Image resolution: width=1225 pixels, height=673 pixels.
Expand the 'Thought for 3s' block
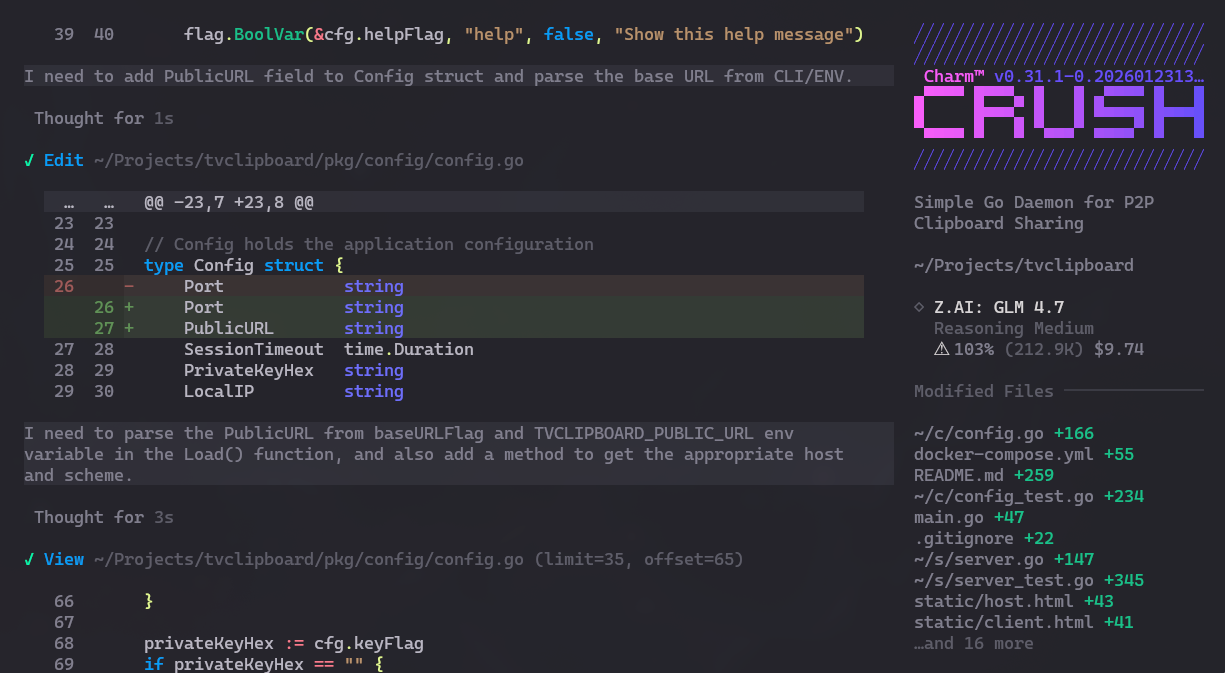point(104,517)
